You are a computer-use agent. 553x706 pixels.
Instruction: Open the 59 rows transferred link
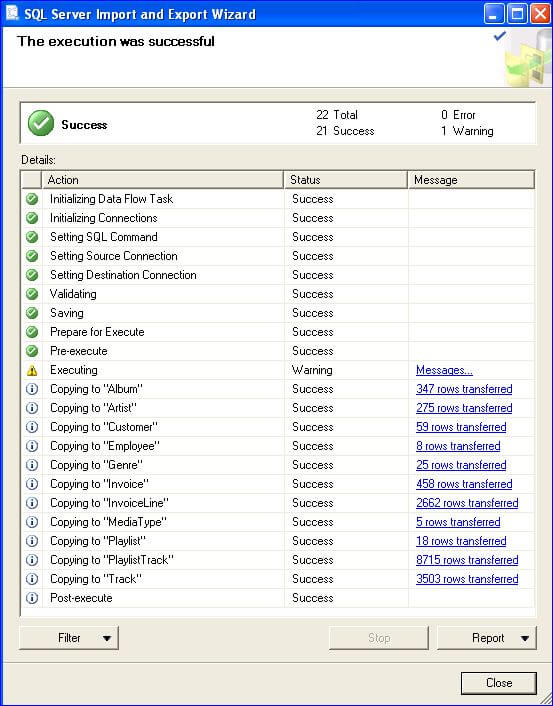[461, 427]
